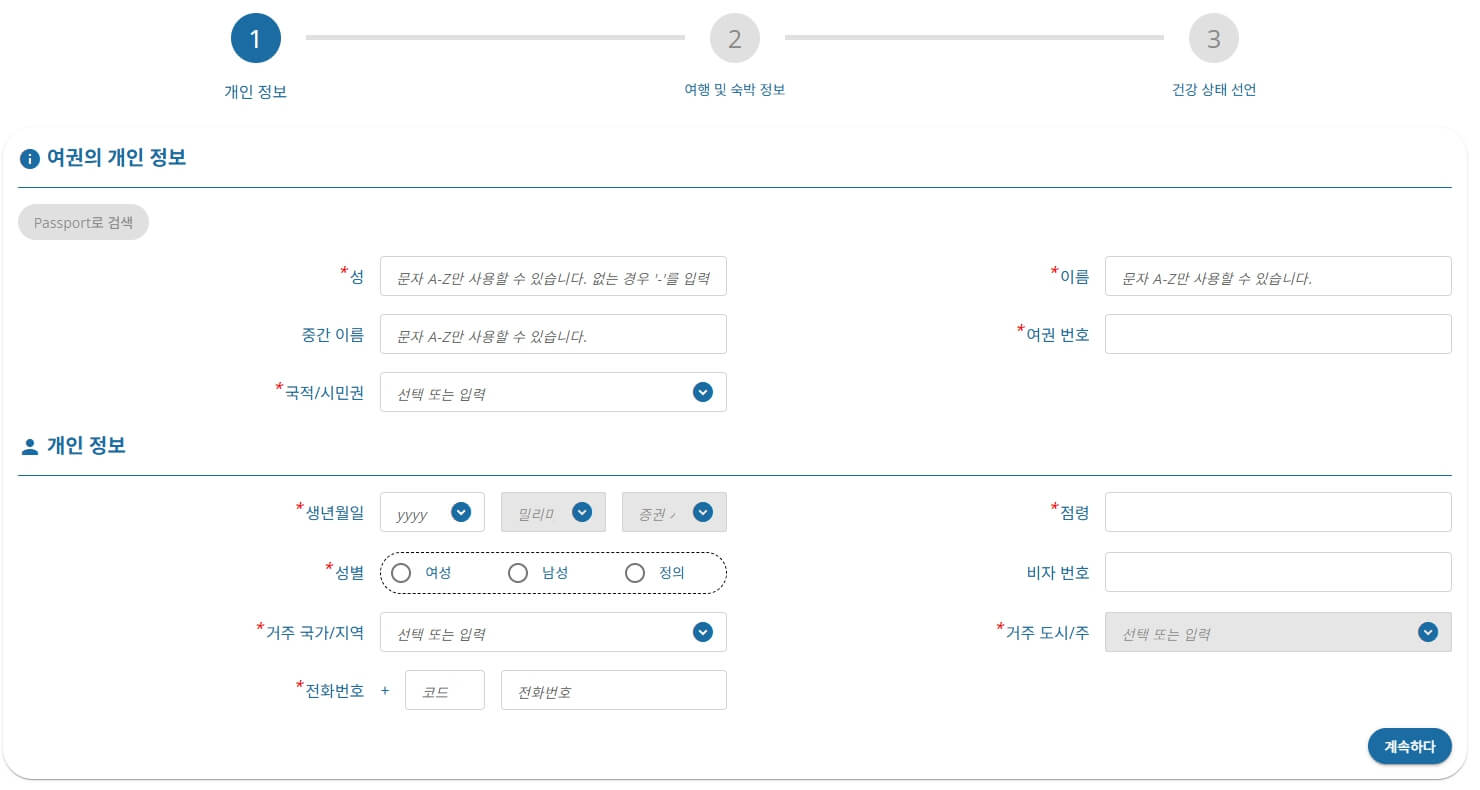Select the 여성 gender radio button
This screenshot has width=1480, height=790.
point(401,572)
